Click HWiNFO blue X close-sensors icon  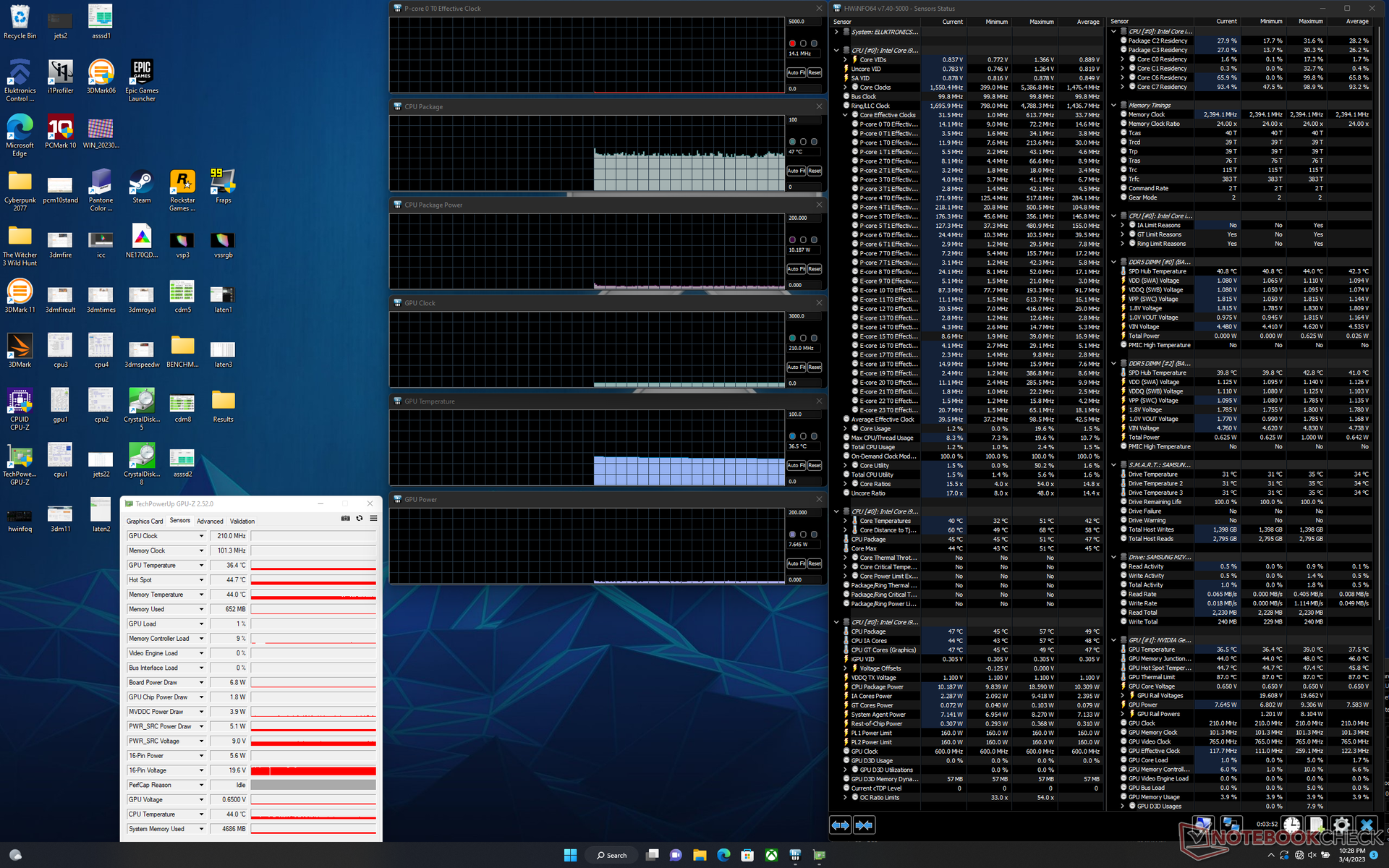click(x=1366, y=825)
